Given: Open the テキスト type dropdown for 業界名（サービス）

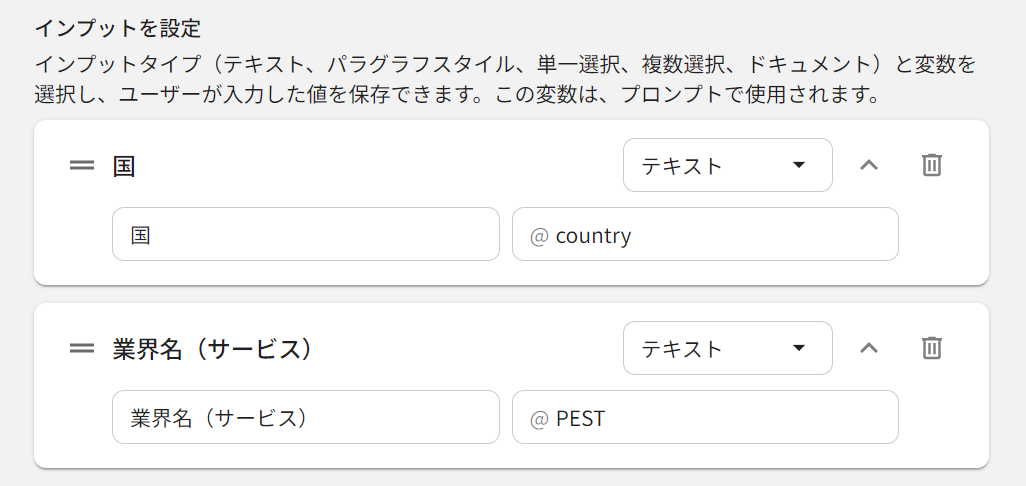Looking at the screenshot, I should [x=727, y=348].
